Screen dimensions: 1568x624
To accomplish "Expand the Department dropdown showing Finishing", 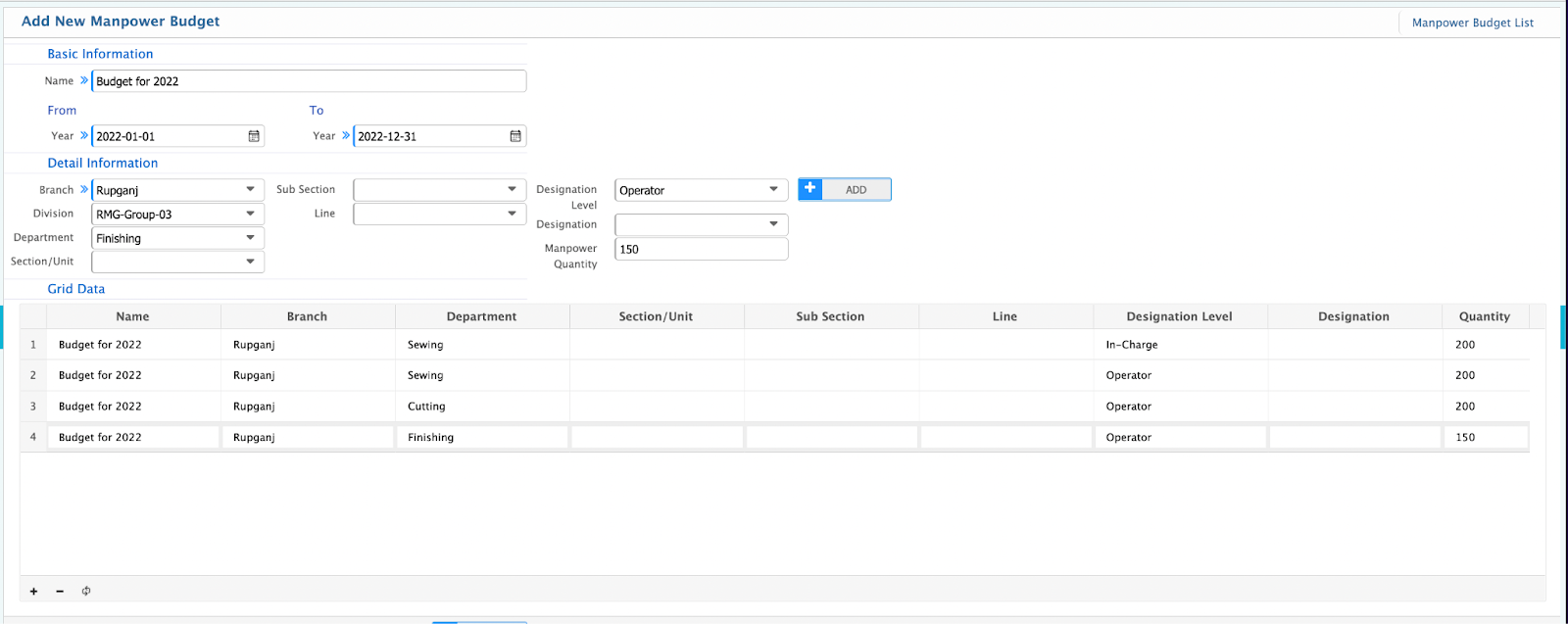I will coord(251,237).
